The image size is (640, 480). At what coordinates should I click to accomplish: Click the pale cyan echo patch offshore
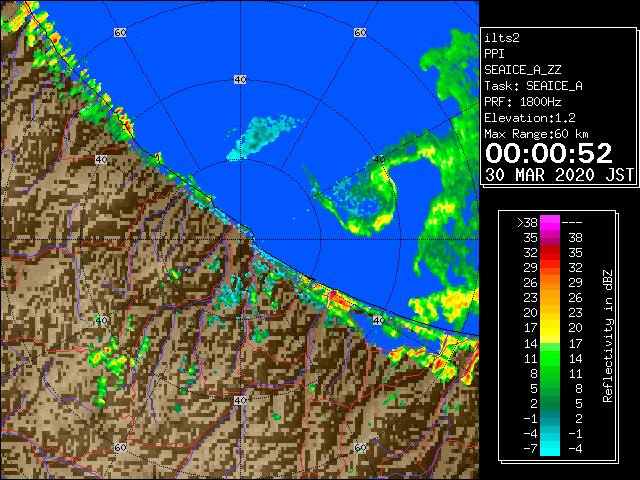click(261, 137)
